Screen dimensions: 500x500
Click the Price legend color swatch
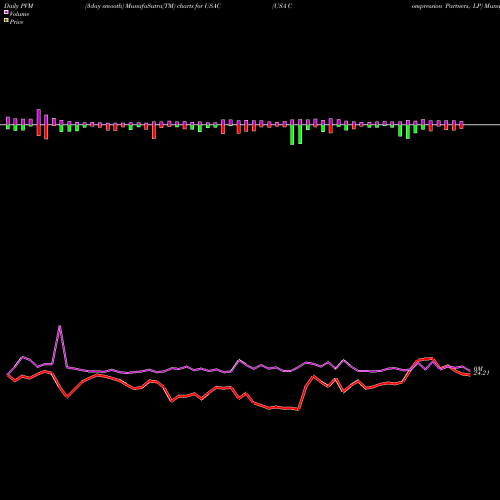point(6,20)
